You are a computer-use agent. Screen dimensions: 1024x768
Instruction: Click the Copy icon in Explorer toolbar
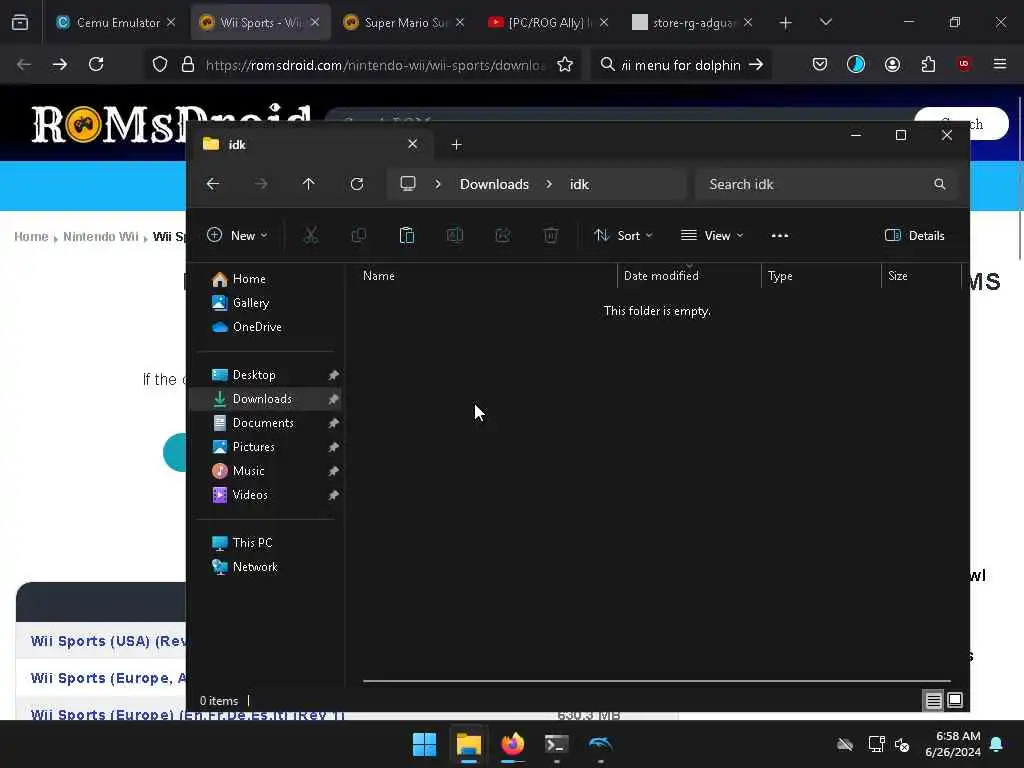pyautogui.click(x=359, y=236)
